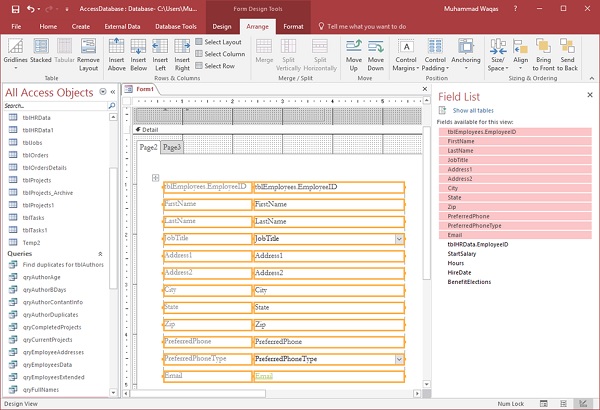
Task: Switch to the Page3 tab on the form
Action: click(x=172, y=147)
